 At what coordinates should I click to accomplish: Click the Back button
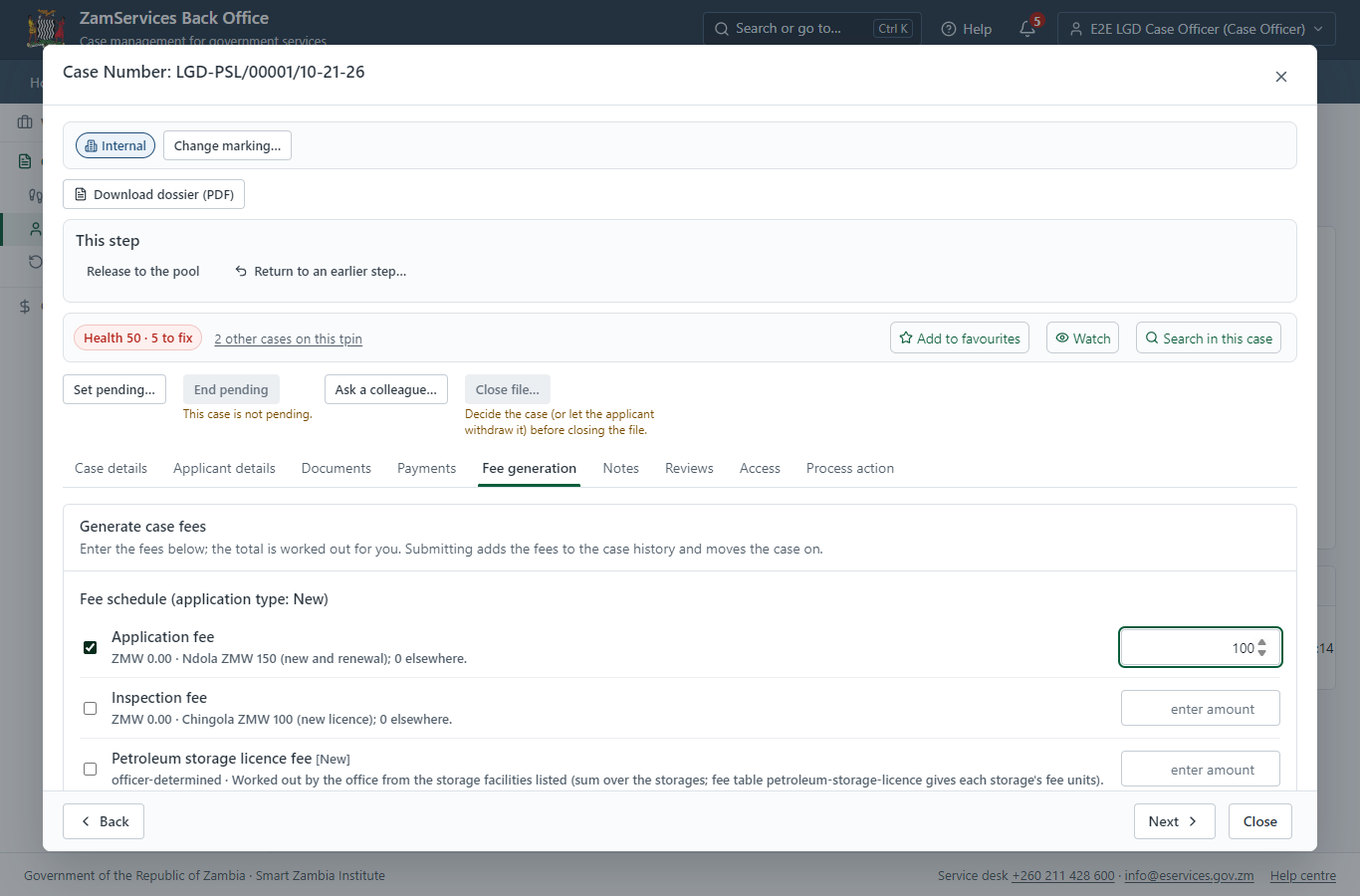tap(104, 821)
